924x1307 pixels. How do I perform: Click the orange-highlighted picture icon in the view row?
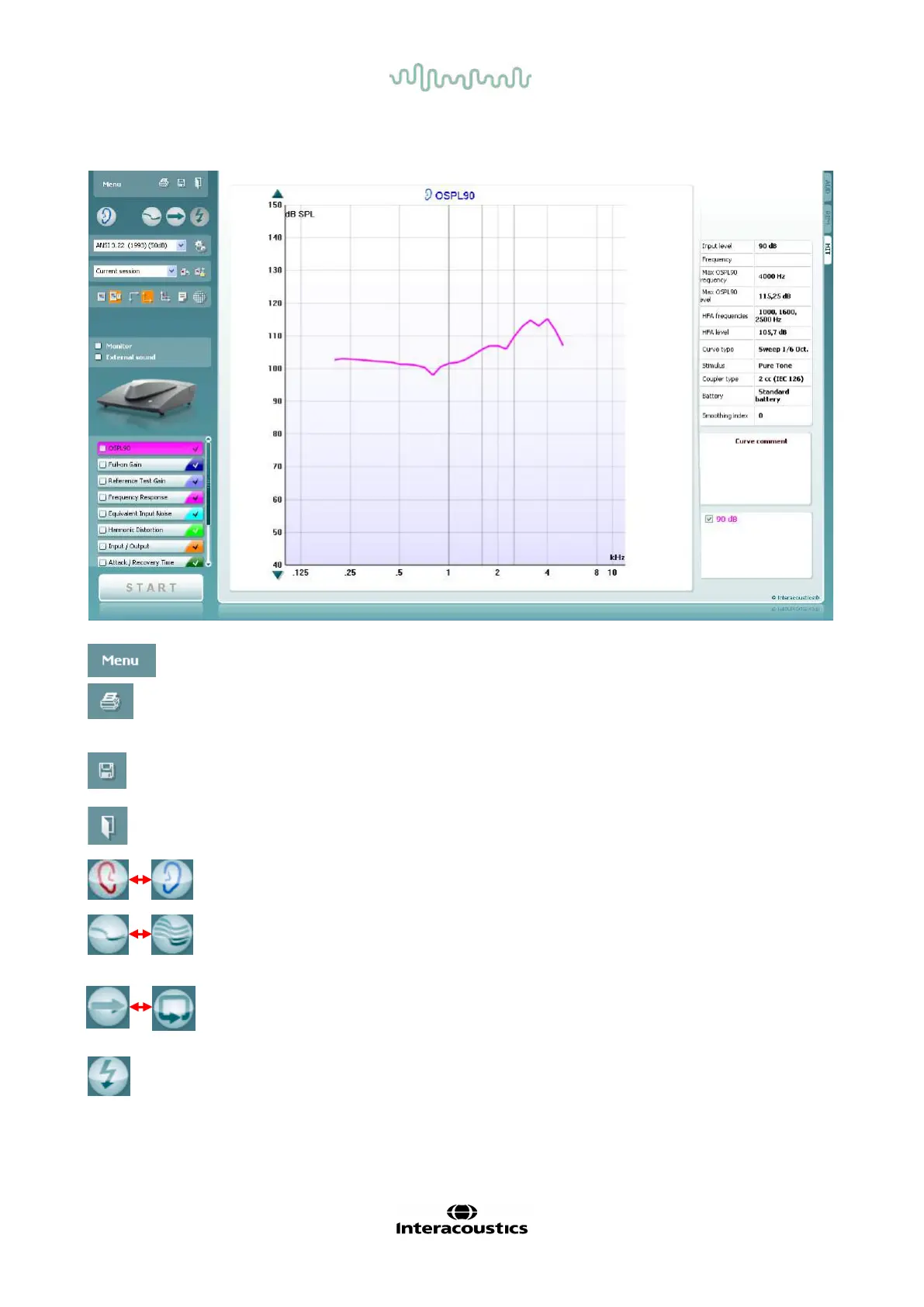tap(115, 296)
